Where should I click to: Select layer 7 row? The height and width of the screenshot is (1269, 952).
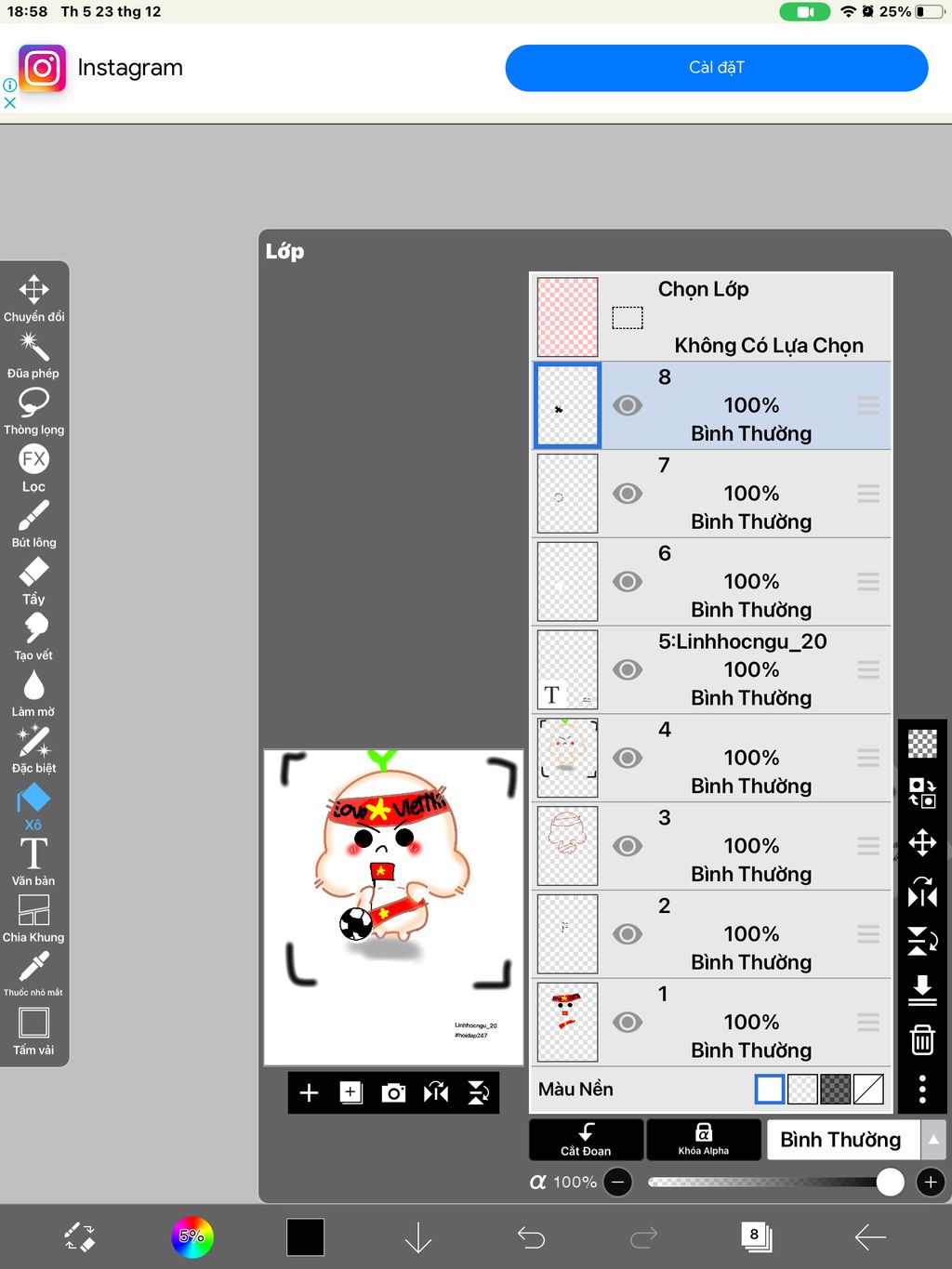point(711,494)
